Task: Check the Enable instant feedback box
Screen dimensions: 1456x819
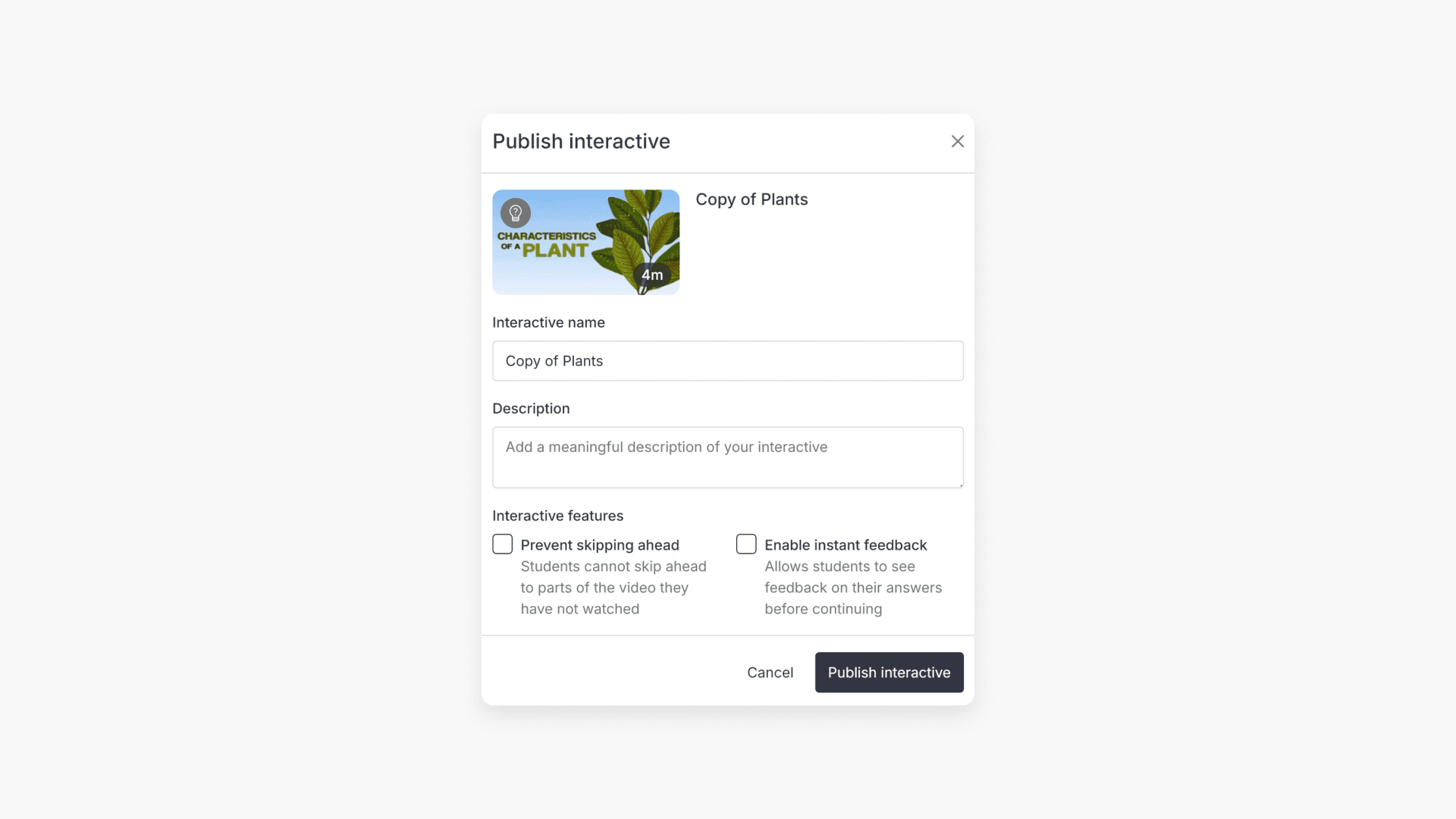Action: click(746, 544)
